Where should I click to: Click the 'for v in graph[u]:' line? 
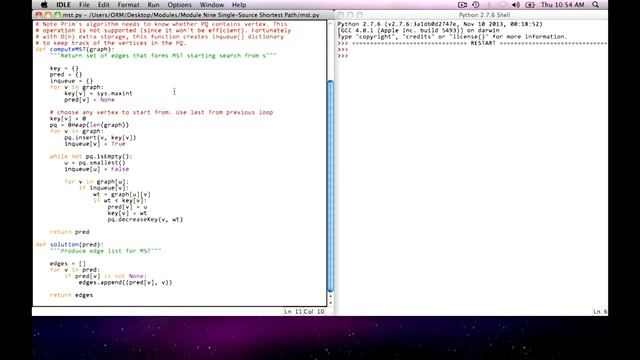tap(96, 182)
